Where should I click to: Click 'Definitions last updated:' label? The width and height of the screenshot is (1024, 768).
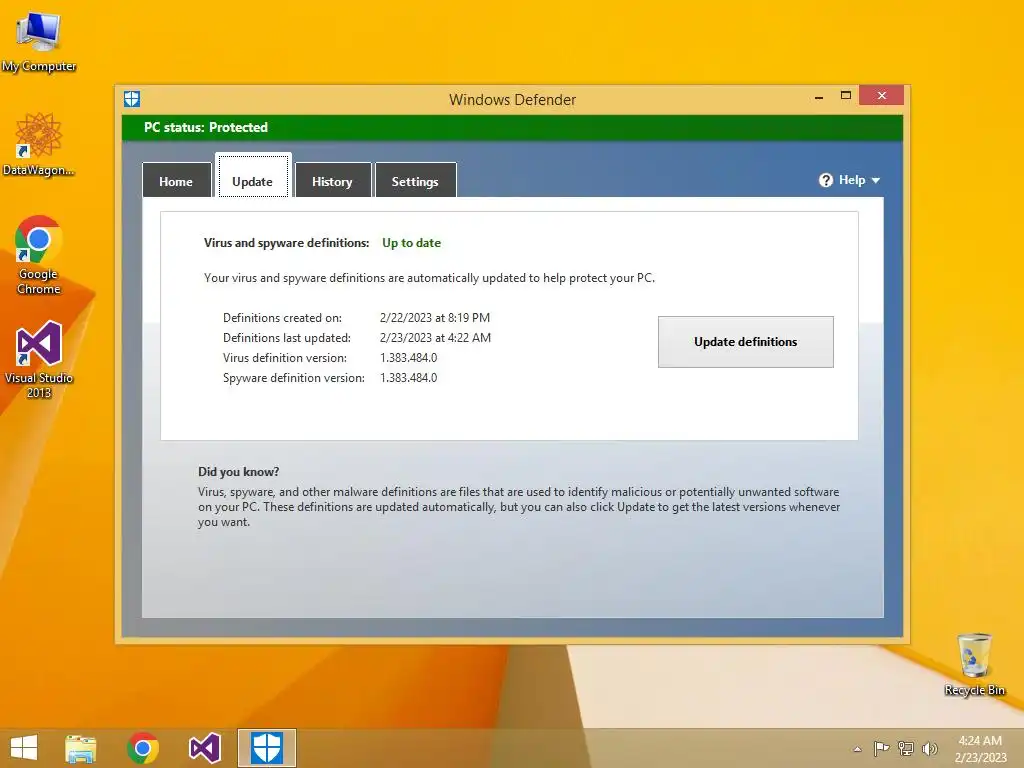287,338
